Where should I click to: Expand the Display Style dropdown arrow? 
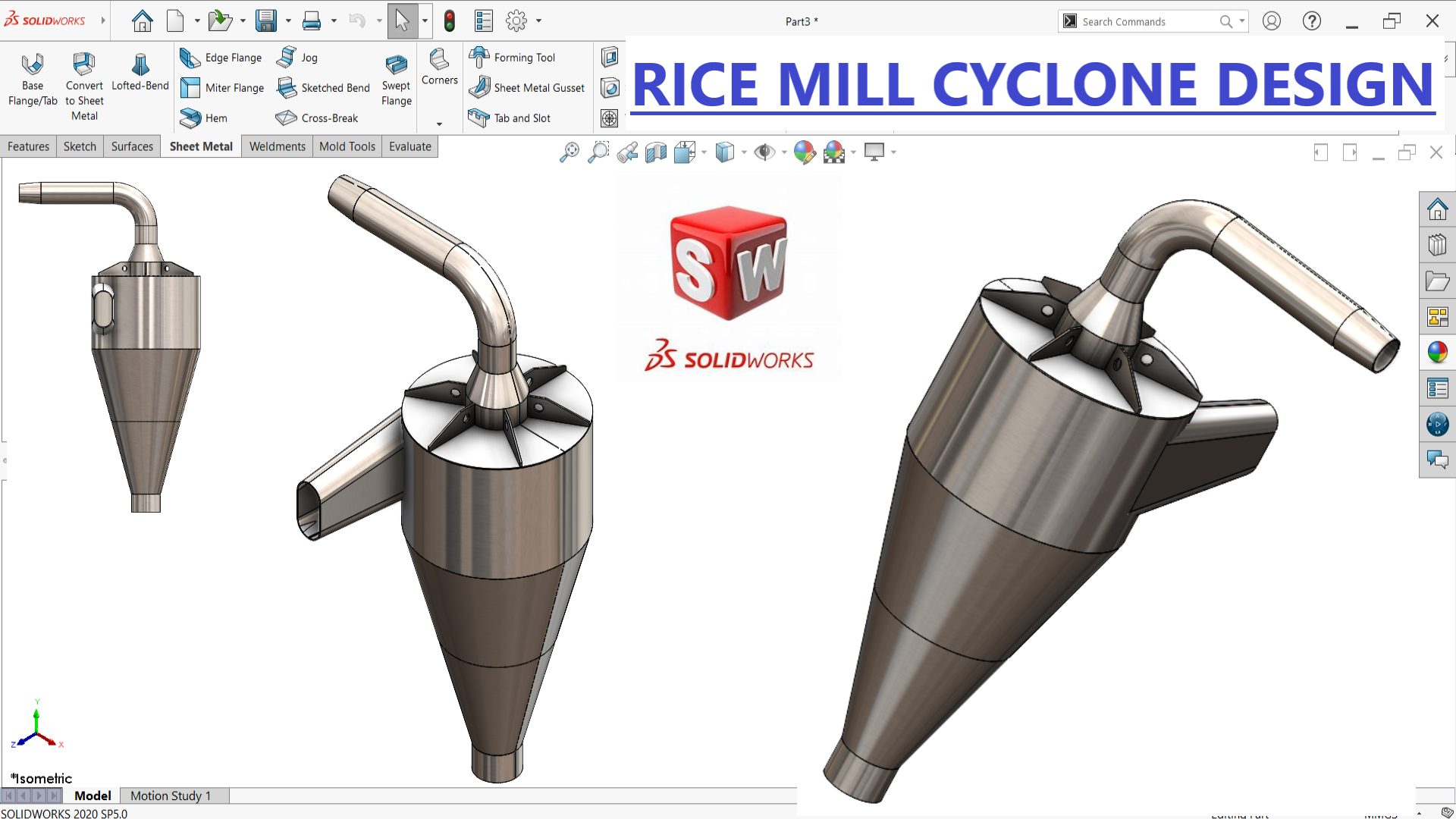744,152
